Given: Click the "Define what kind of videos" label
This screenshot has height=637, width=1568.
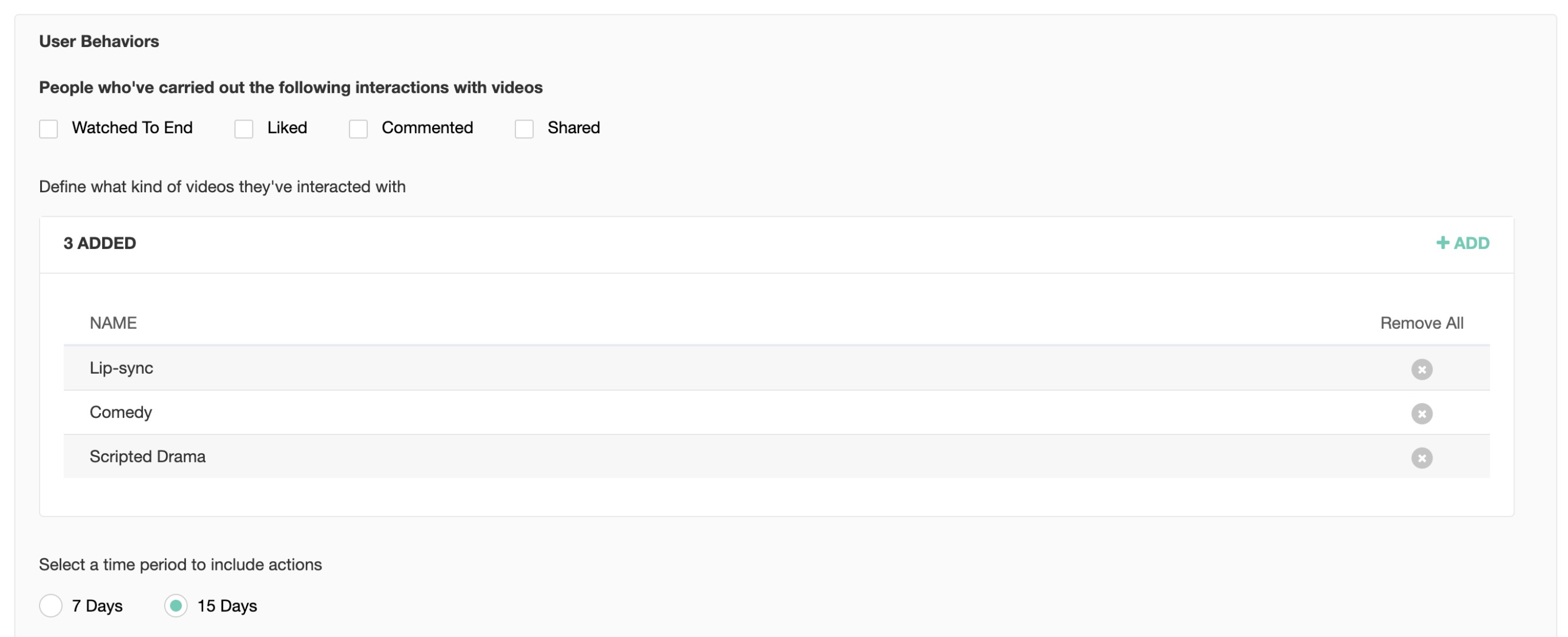Looking at the screenshot, I should point(222,187).
